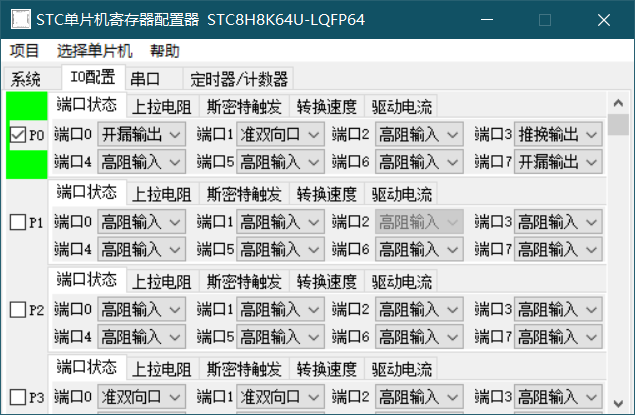The image size is (635, 415).
Task: Click the application icon in title bar
Action: 21,19
